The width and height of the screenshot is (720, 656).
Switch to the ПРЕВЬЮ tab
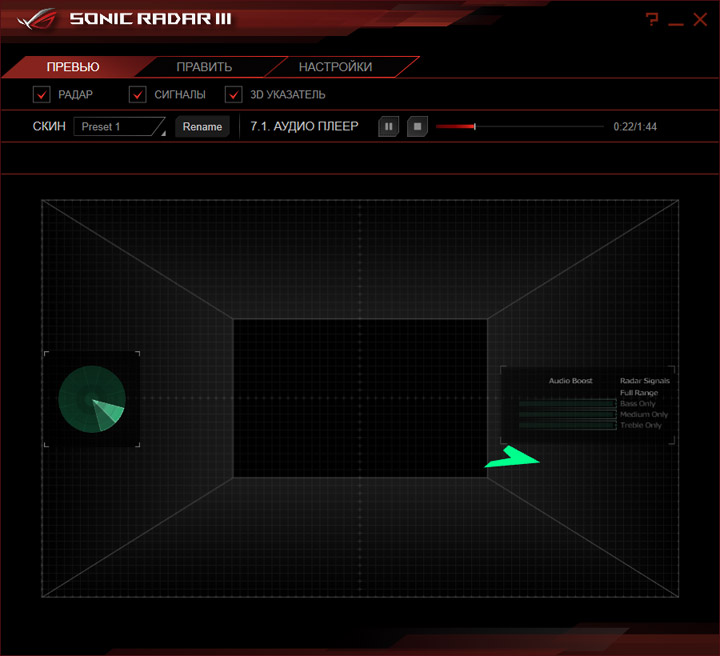[x=73, y=67]
